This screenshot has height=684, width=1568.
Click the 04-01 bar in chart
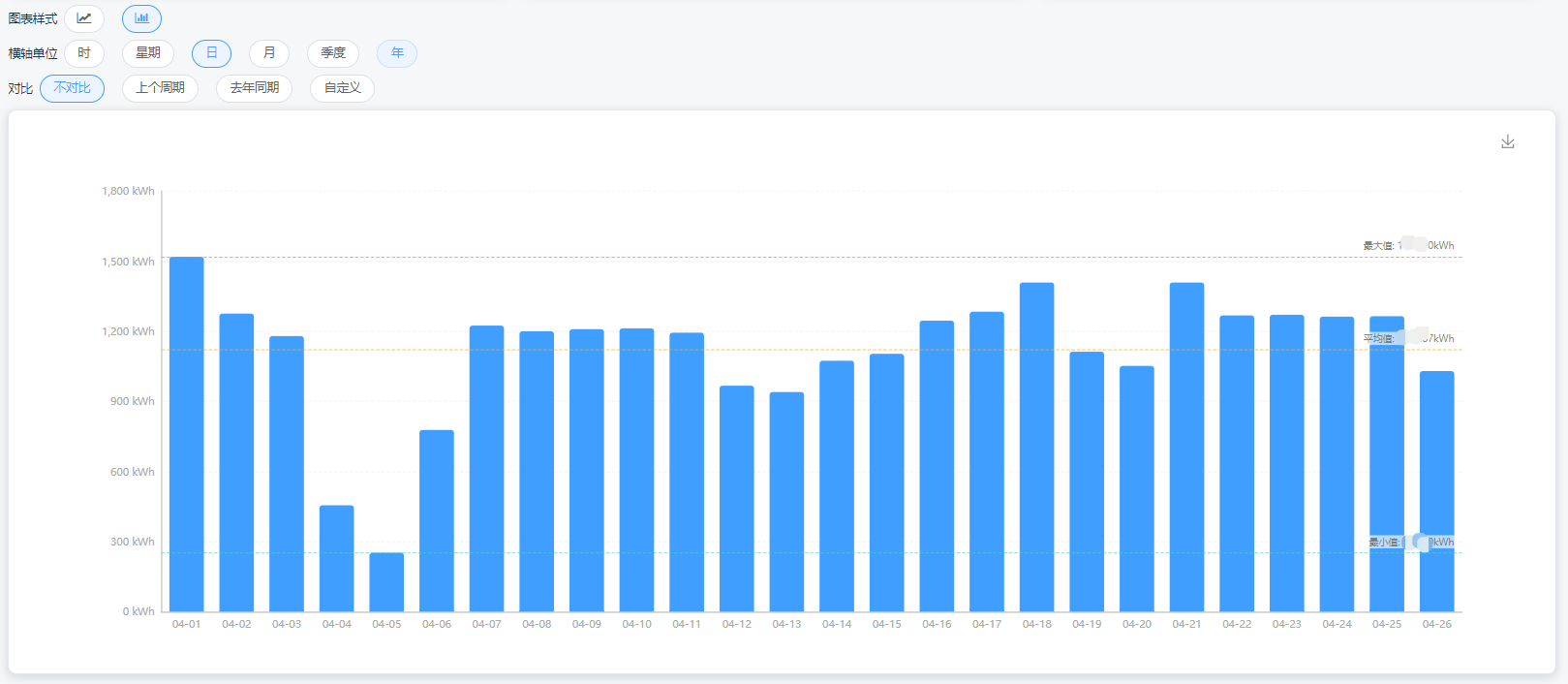187,434
